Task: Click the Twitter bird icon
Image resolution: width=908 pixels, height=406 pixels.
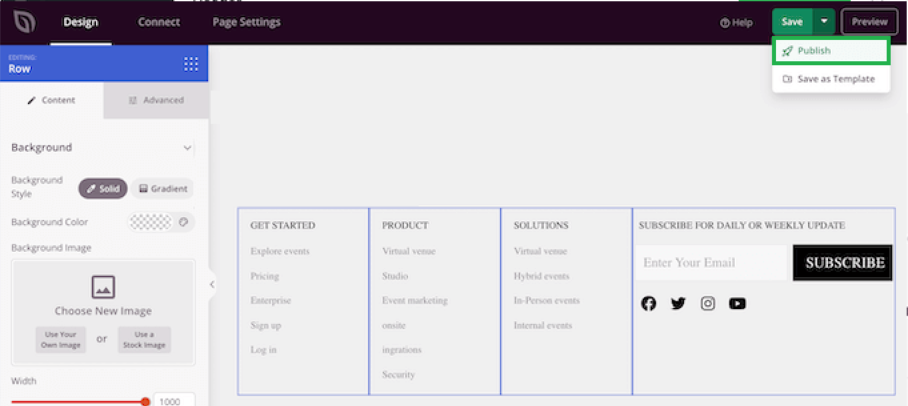Action: click(678, 303)
